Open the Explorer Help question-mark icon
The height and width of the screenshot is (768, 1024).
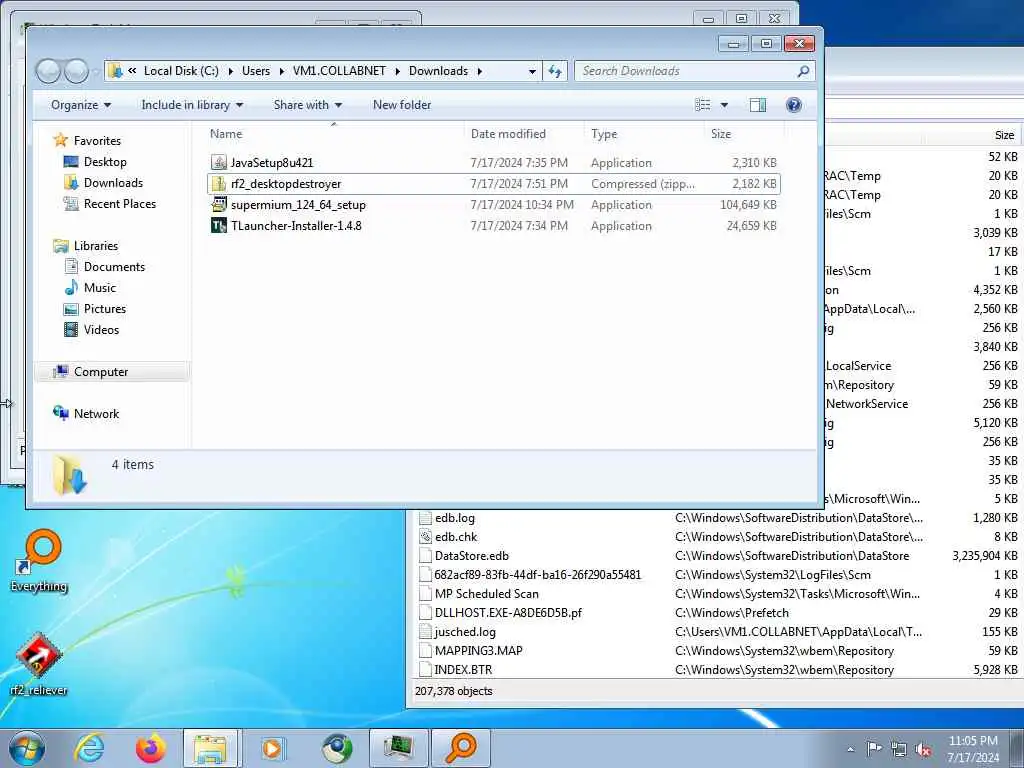click(x=793, y=105)
